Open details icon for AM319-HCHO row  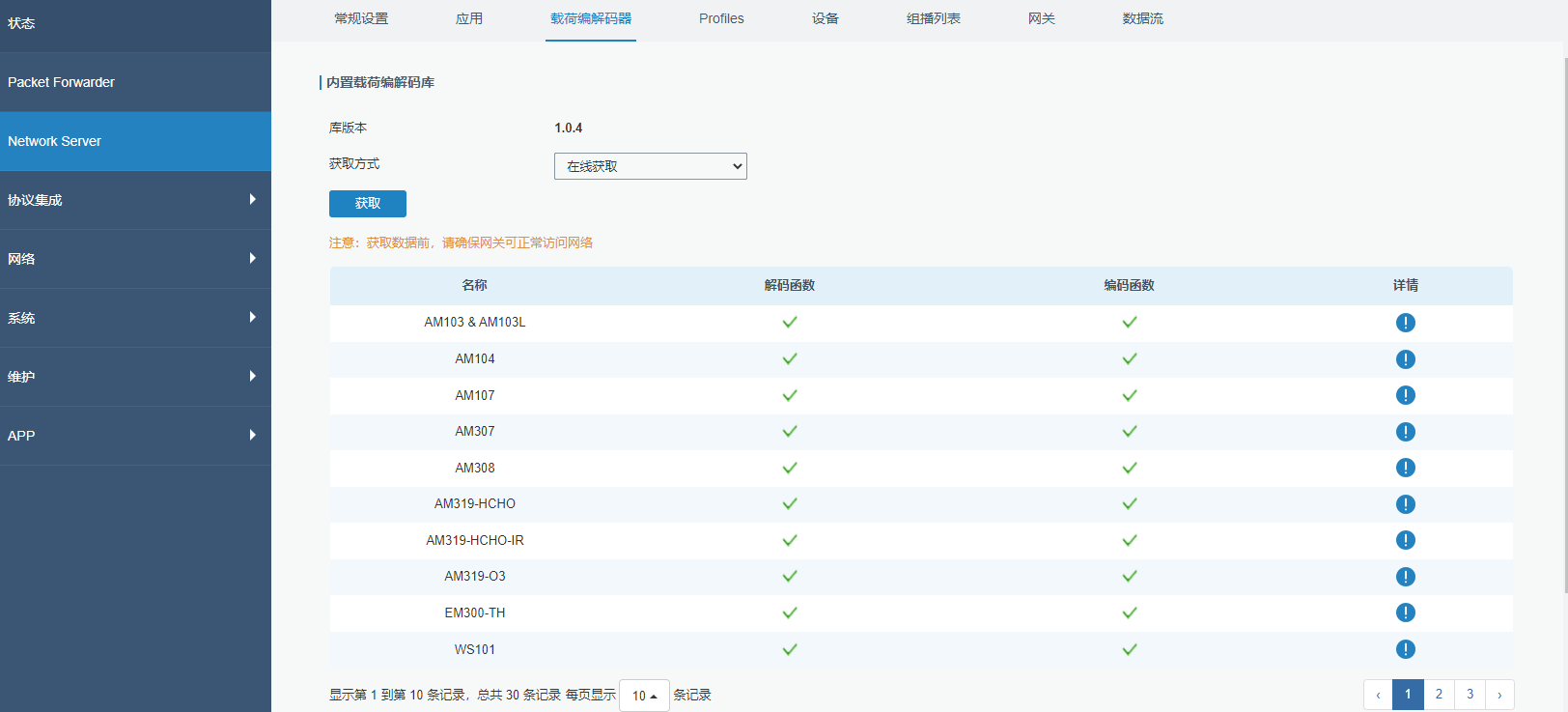1405,504
